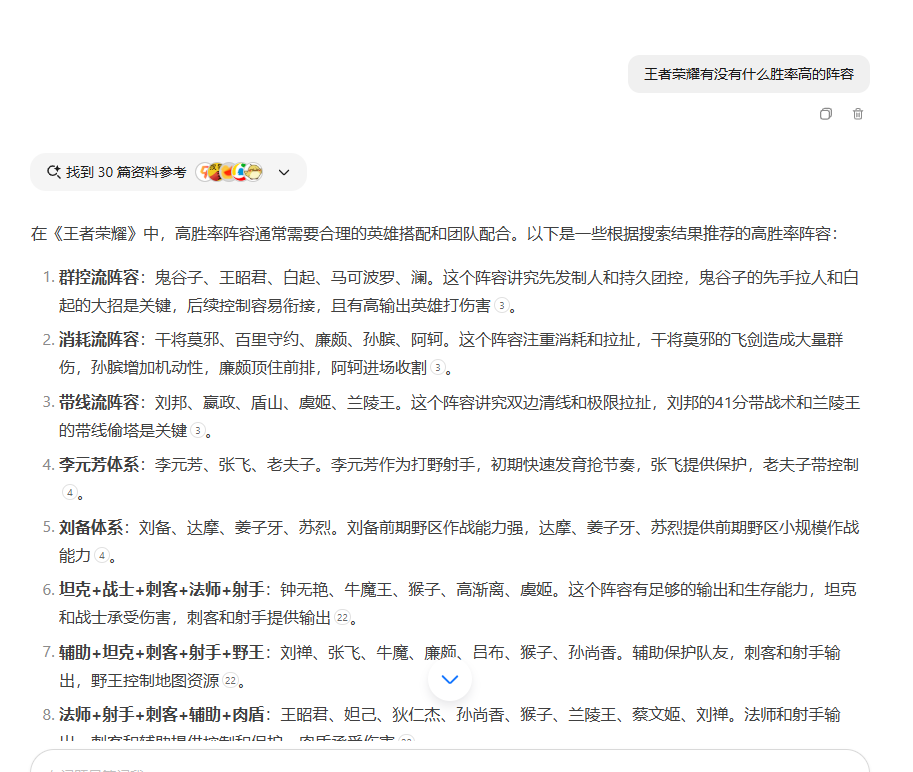Open the stacked source site avatars
Image resolution: width=913 pixels, height=772 pixels.
coord(229,172)
